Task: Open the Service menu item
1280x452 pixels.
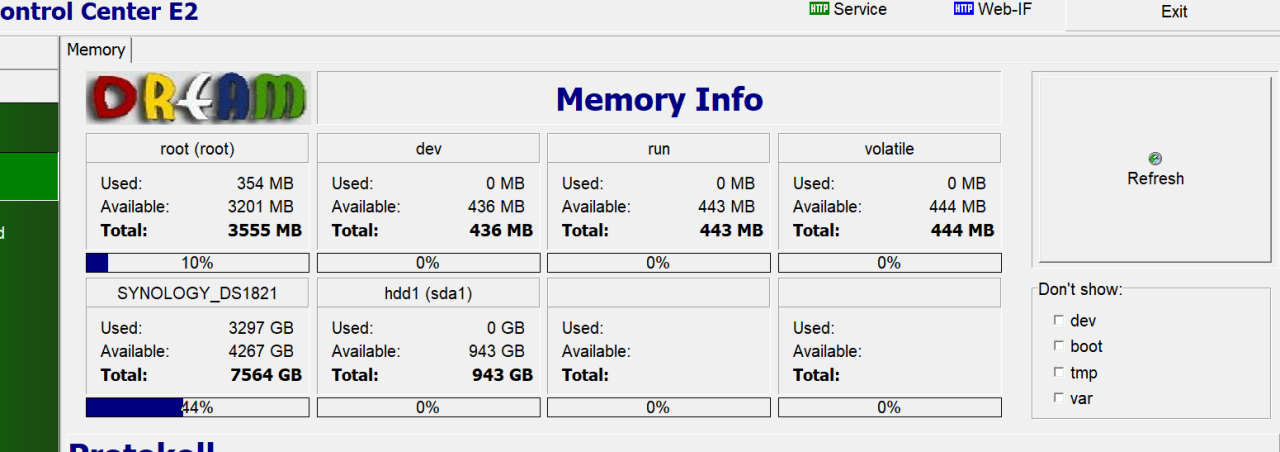Action: (859, 9)
